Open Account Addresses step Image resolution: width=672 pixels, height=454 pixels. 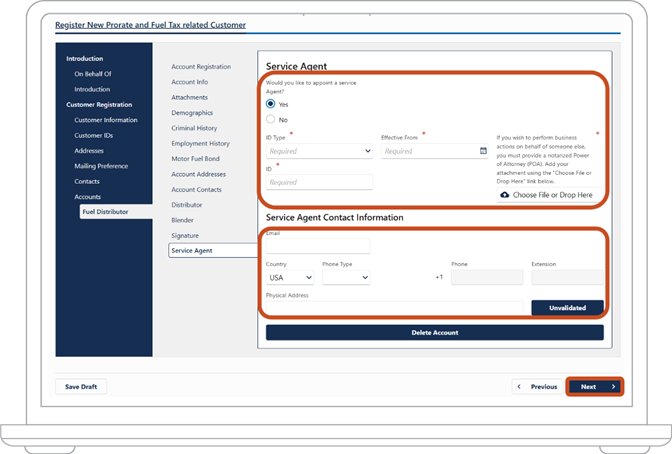[198, 174]
